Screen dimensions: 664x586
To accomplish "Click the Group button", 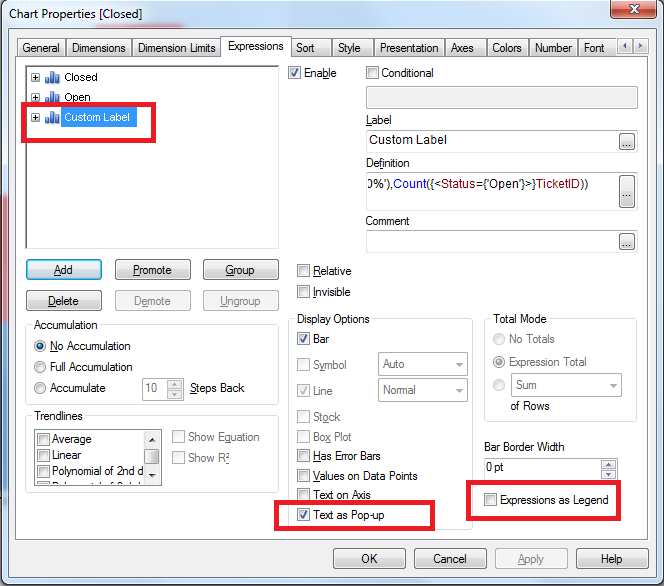I will [241, 270].
